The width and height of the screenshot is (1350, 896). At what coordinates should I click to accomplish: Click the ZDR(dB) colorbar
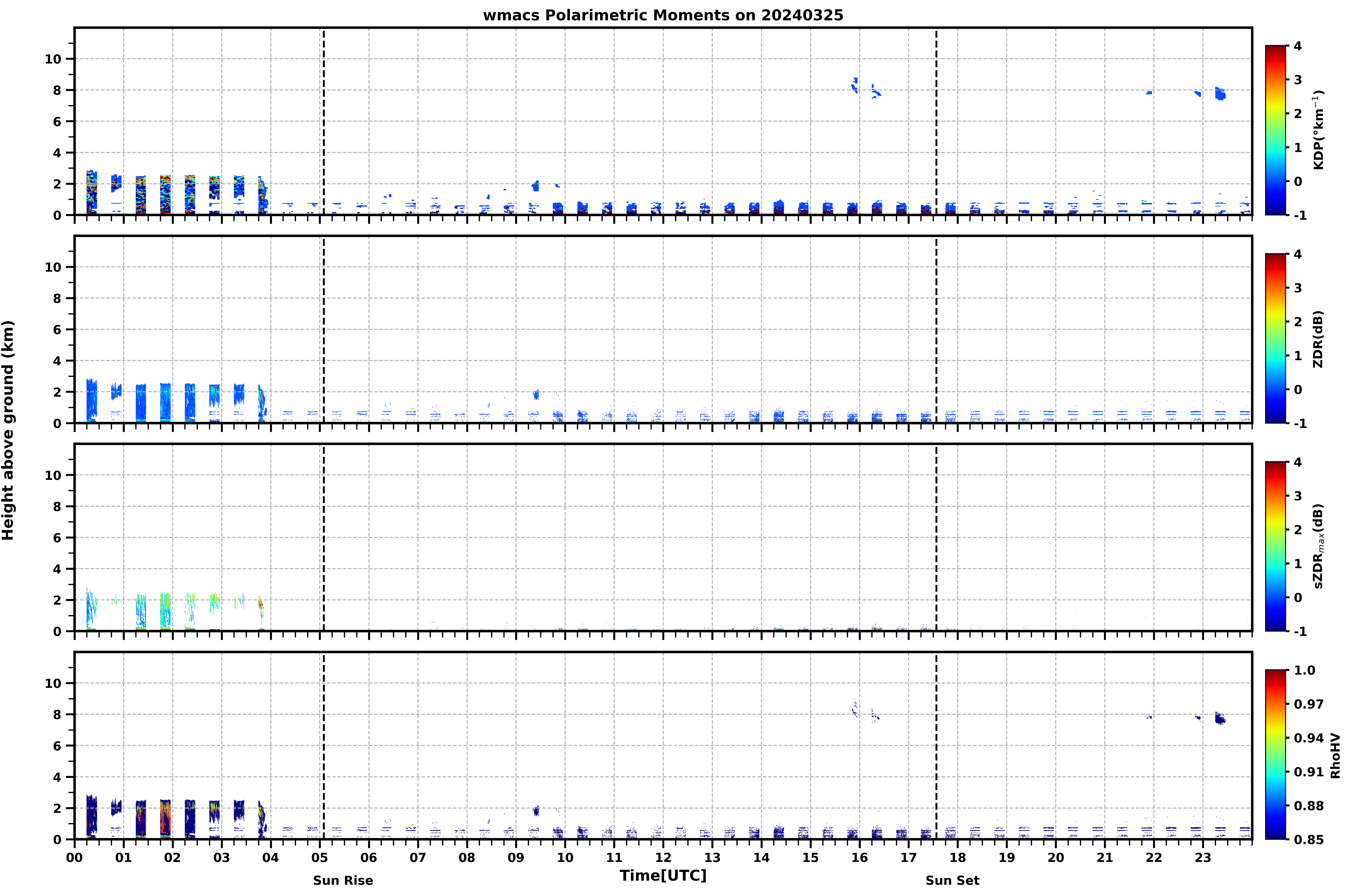[x=1275, y=338]
